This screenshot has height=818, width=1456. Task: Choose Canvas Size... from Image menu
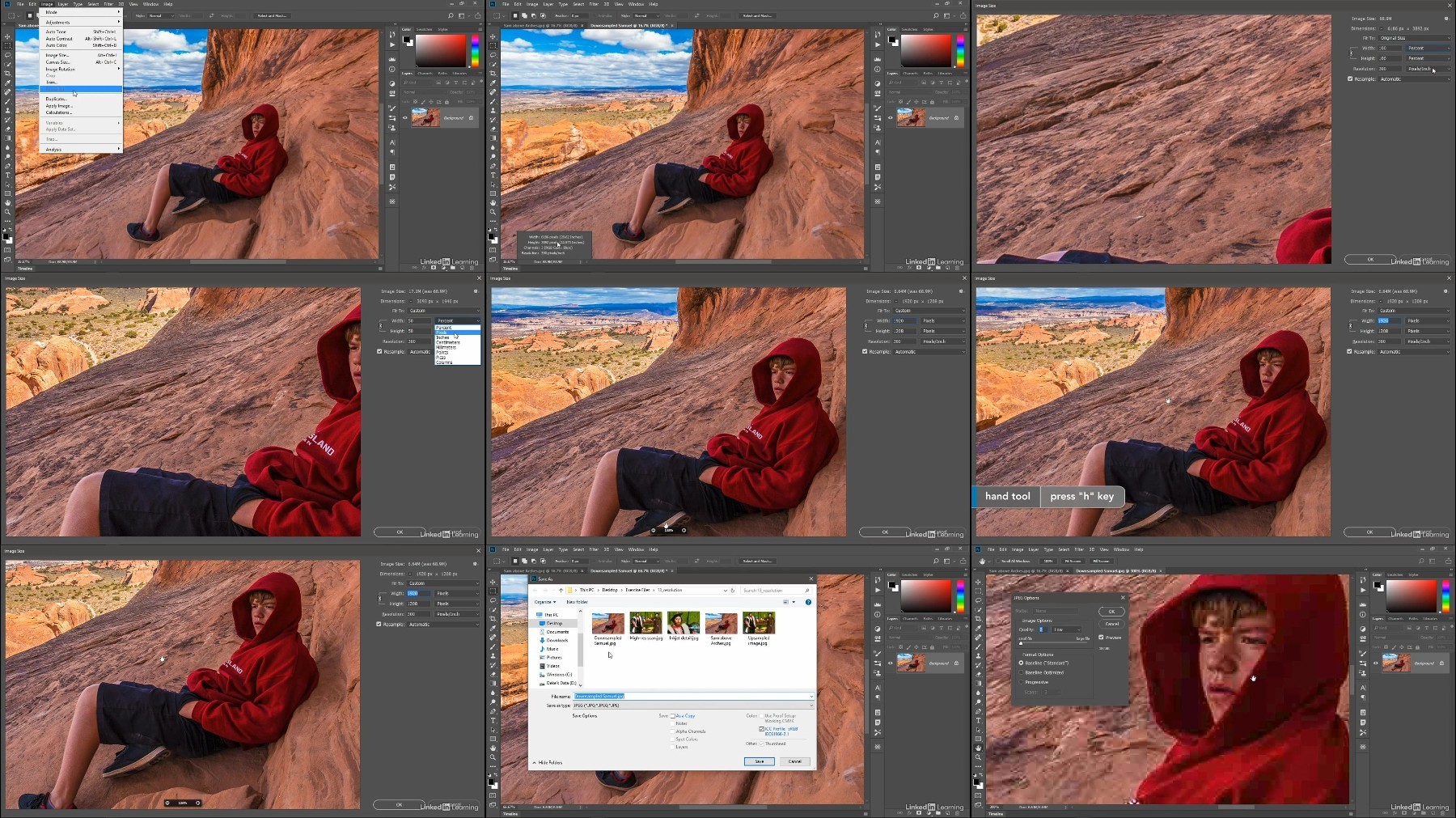click(x=82, y=61)
